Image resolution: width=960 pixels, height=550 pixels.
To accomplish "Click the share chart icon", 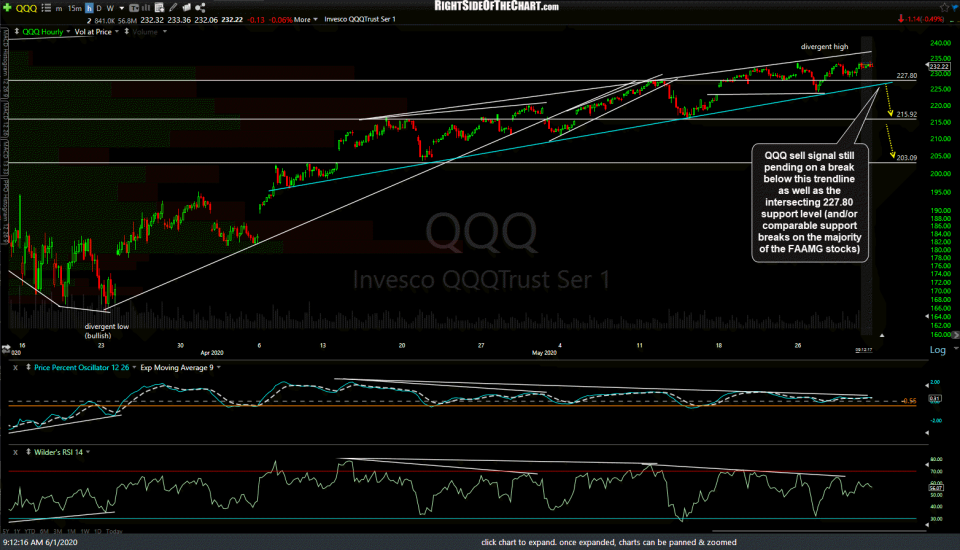I will (x=200, y=8).
